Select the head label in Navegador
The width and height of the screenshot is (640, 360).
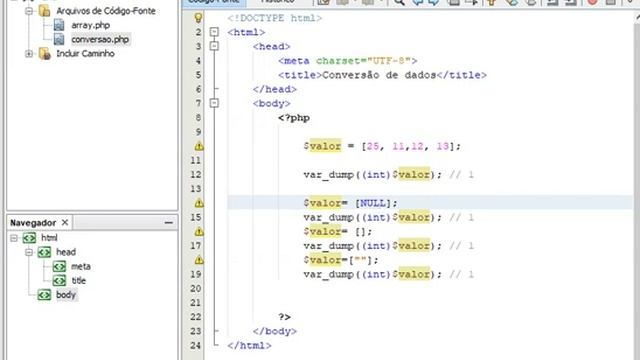coord(66,252)
